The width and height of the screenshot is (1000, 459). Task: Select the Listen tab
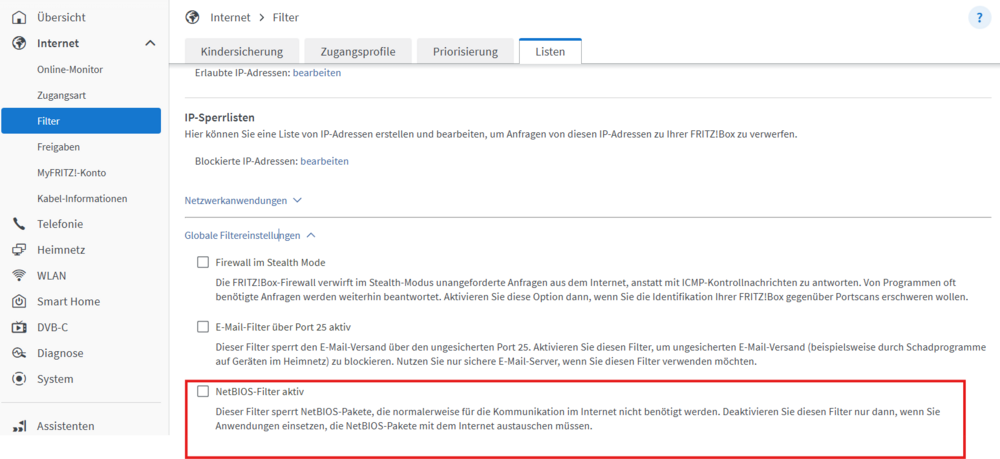click(550, 52)
